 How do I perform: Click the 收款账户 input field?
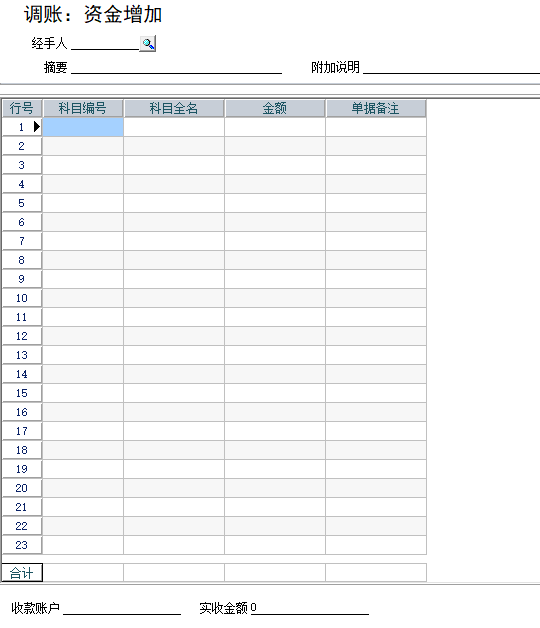pos(122,608)
